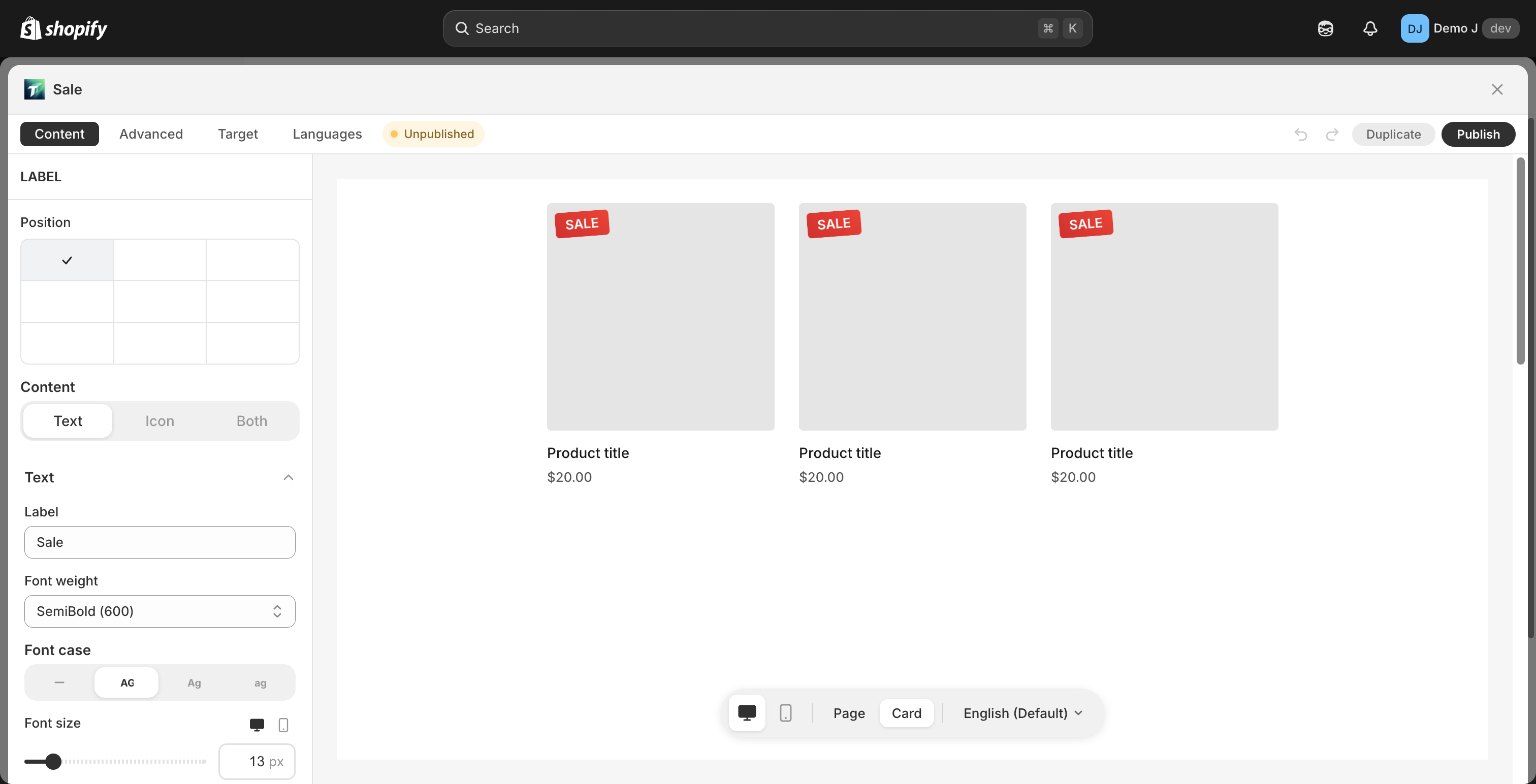This screenshot has width=1536, height=784.
Task: Open the Content tab
Action: coord(59,134)
